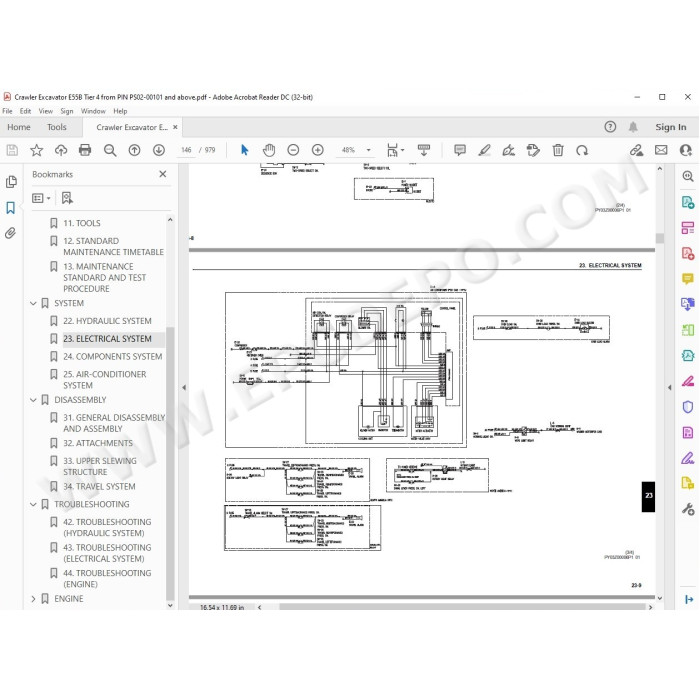Image resolution: width=700 pixels, height=700 pixels.
Task: Click the Save file icon
Action: coord(12,150)
